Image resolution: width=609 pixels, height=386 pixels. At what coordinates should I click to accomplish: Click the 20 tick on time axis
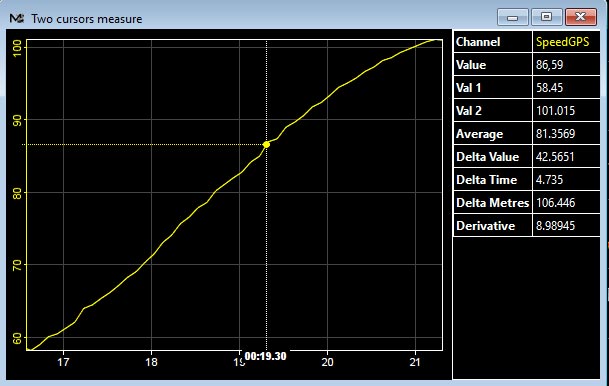click(x=327, y=362)
